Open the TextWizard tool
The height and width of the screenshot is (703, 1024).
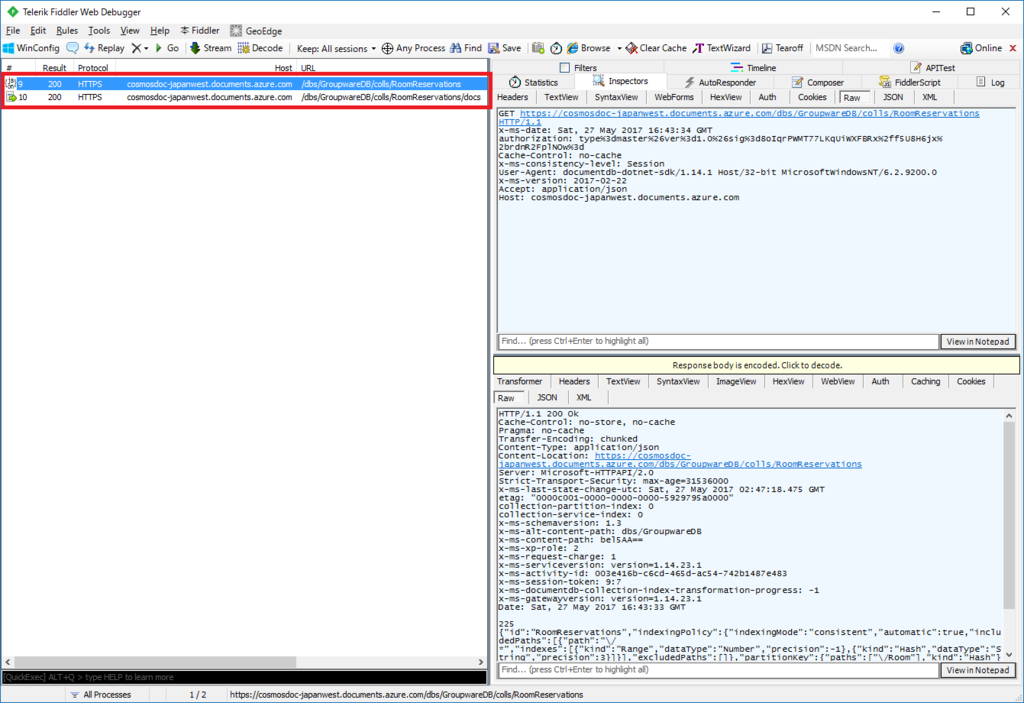click(722, 48)
